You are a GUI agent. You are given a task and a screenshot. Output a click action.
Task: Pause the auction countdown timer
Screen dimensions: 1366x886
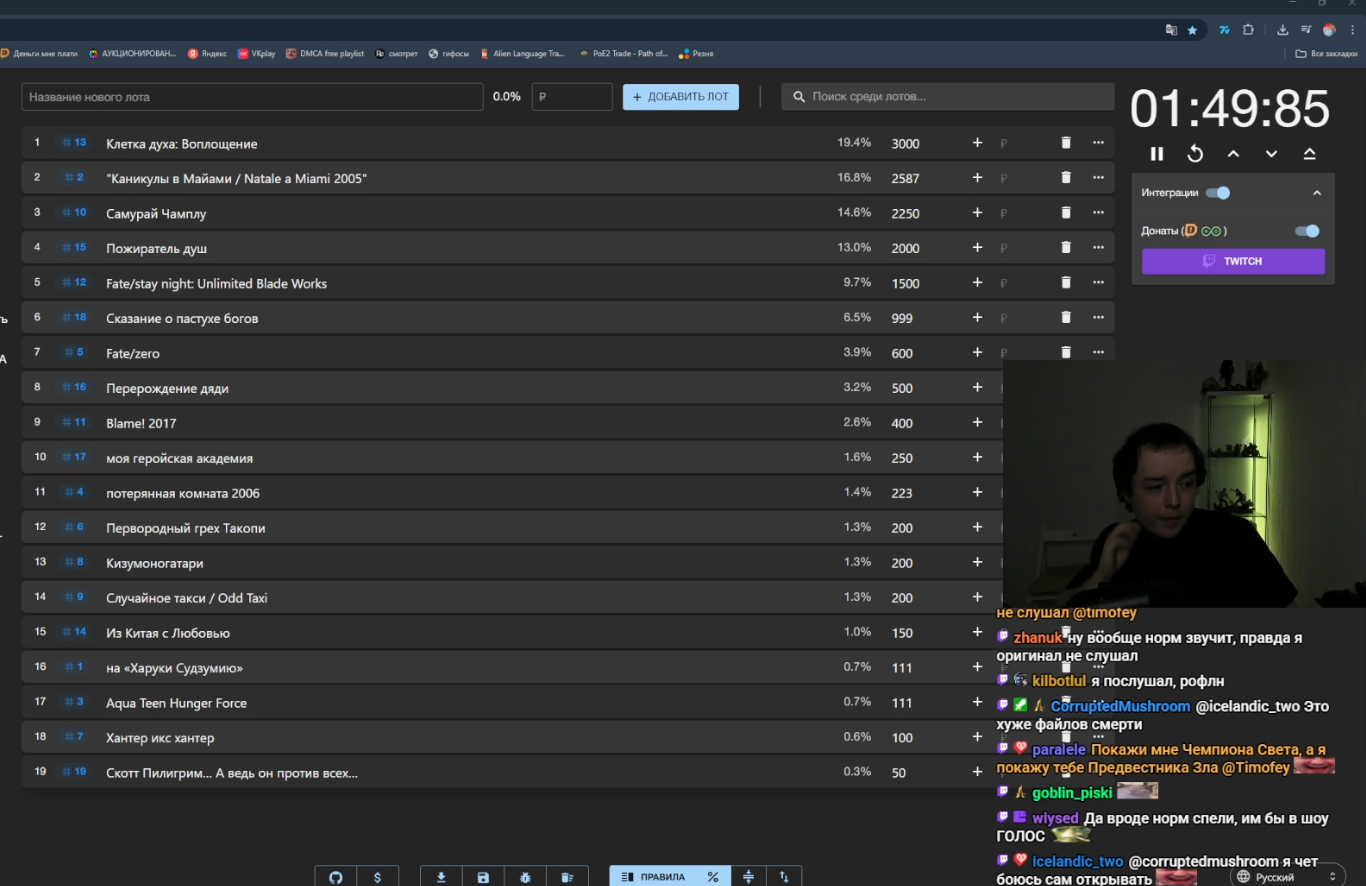coord(1157,154)
